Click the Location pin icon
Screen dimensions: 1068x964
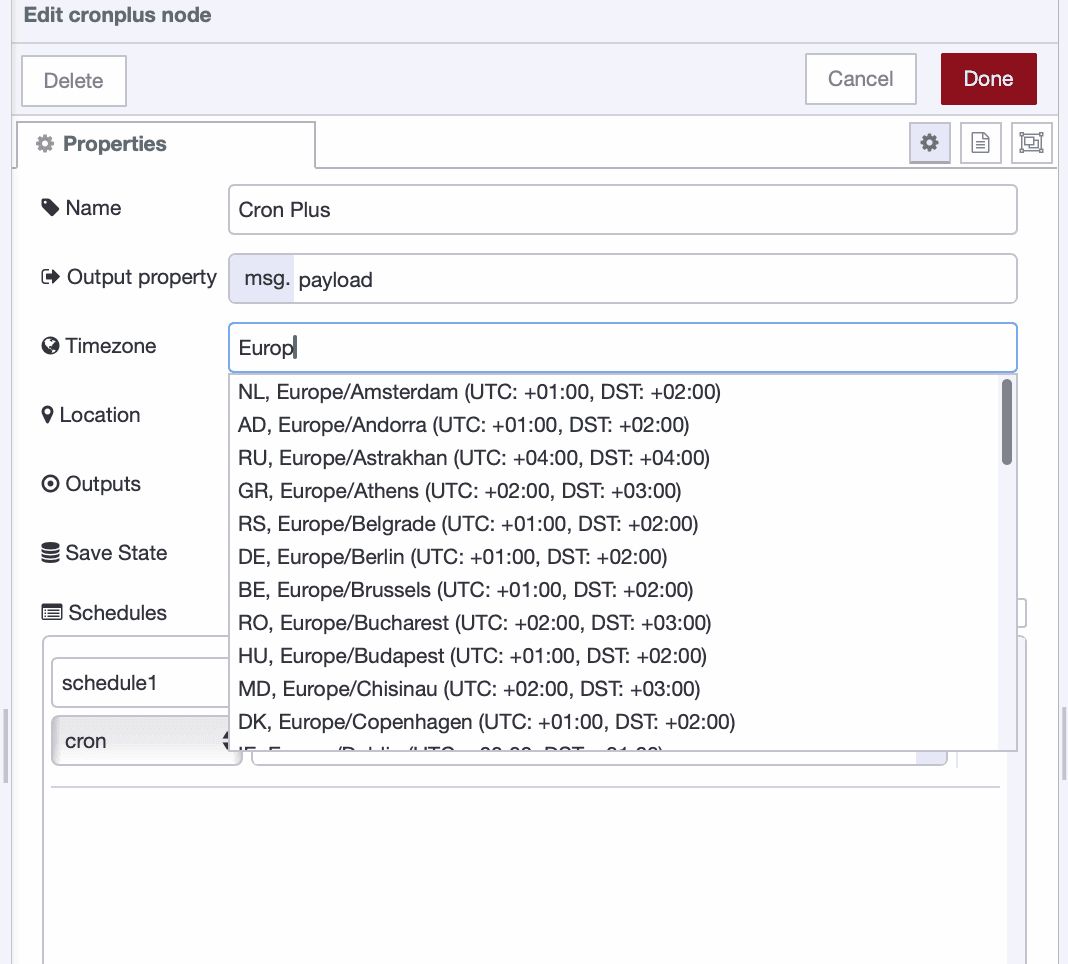pos(47,414)
